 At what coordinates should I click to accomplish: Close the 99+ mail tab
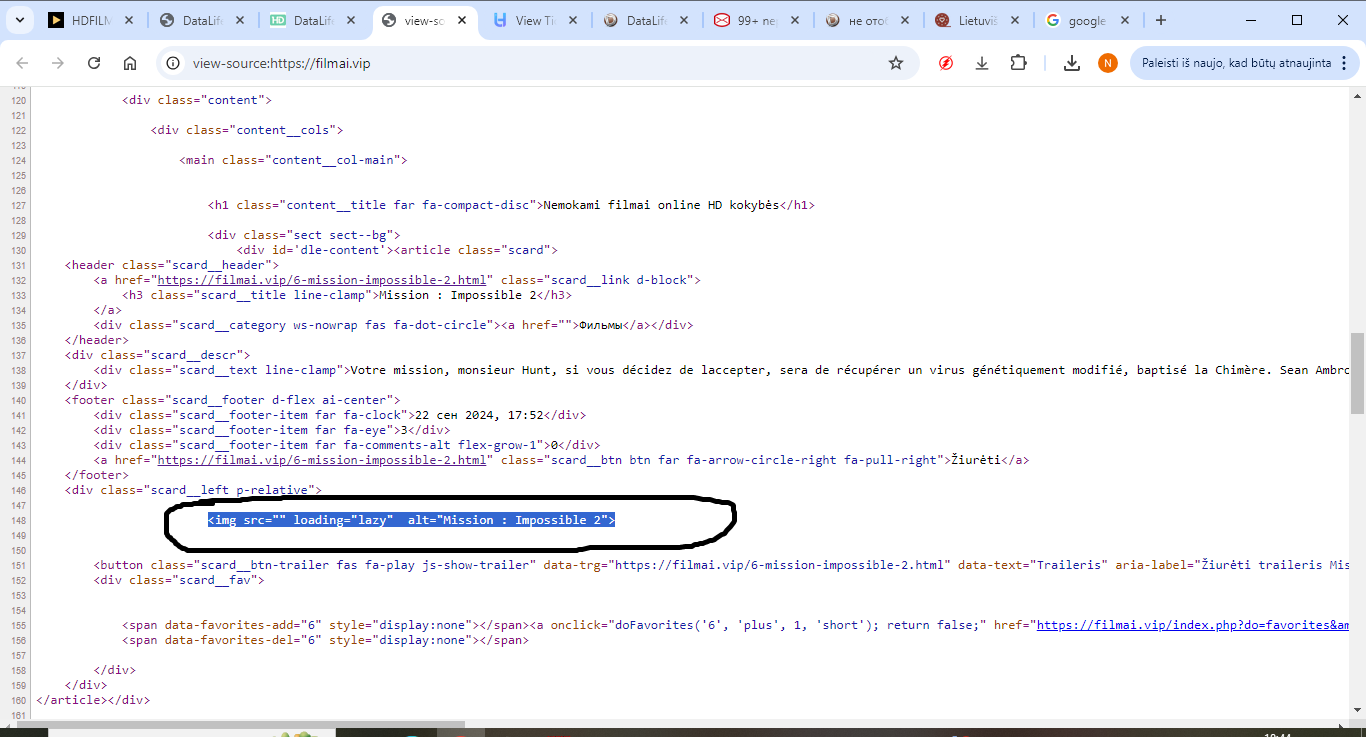797,20
